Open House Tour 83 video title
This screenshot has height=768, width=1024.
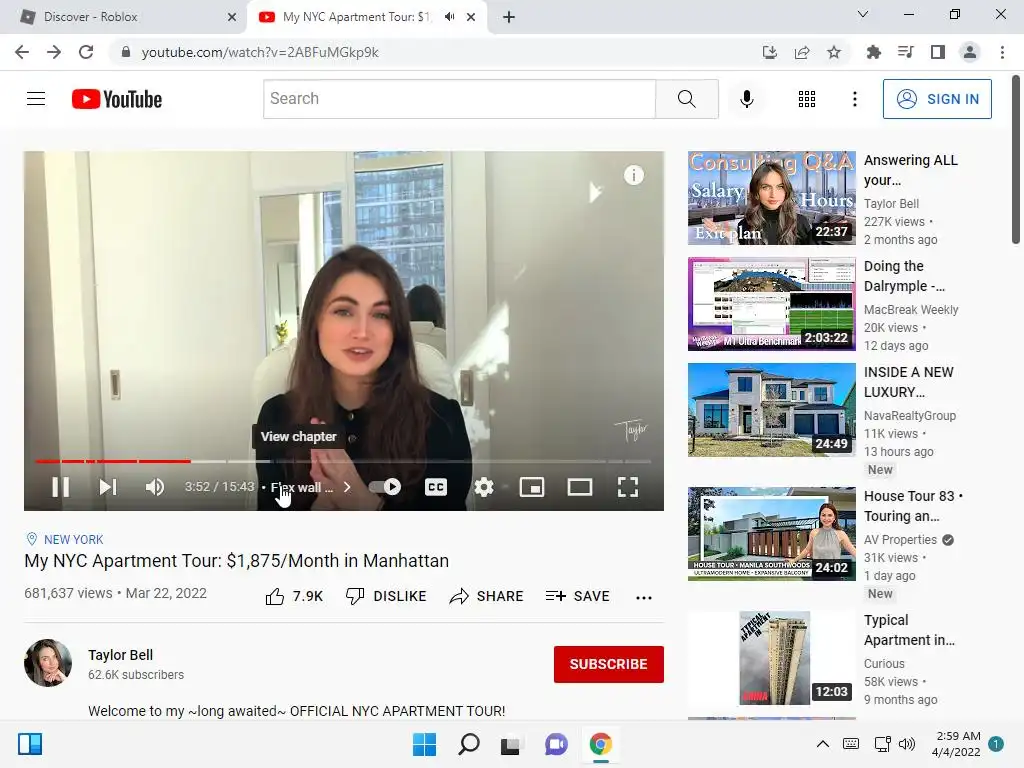click(x=913, y=506)
